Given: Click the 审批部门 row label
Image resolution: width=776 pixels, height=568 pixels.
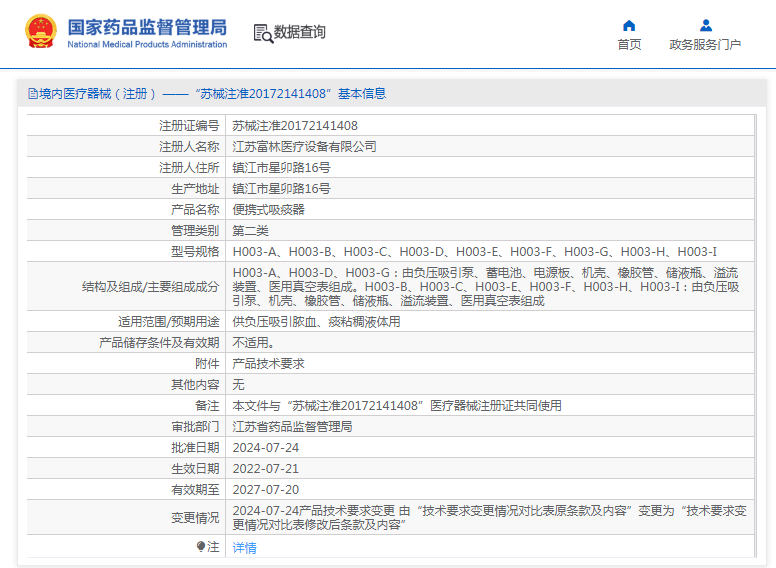Looking at the screenshot, I should (x=195, y=426).
